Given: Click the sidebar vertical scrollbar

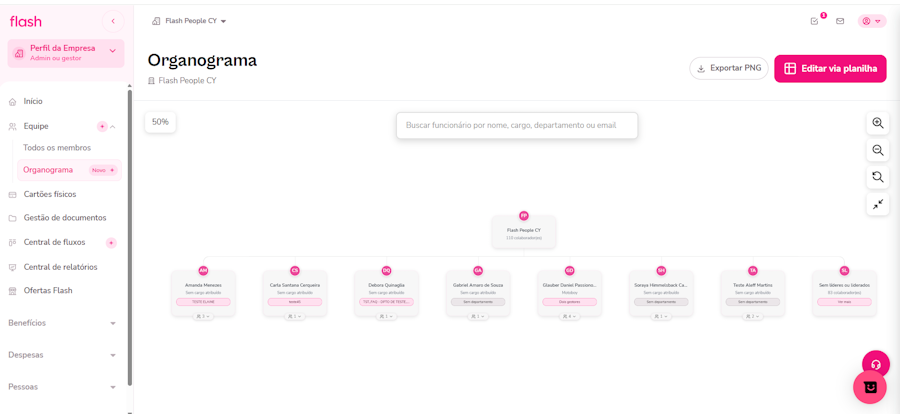Looking at the screenshot, I should (x=130, y=237).
